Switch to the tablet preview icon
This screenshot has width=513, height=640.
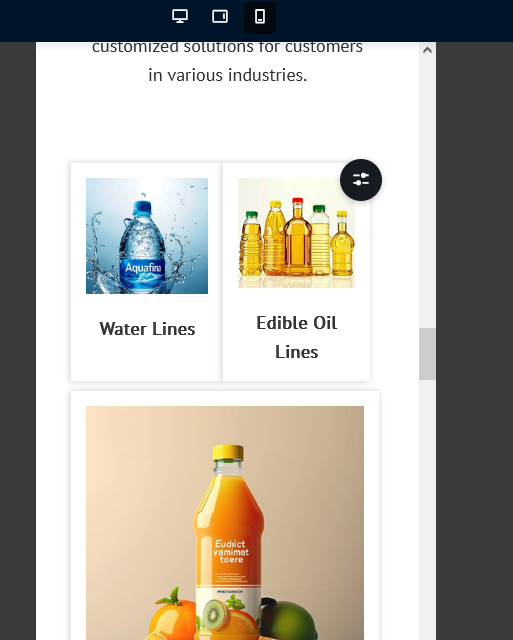220,17
